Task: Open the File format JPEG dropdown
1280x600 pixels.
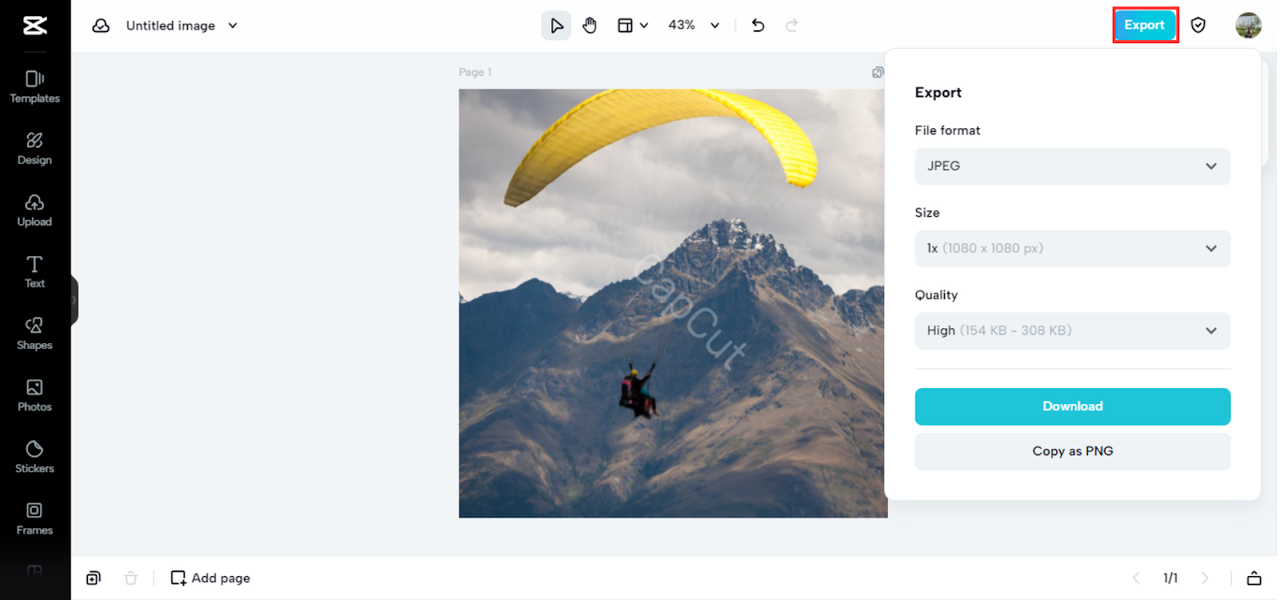Action: 1072,166
